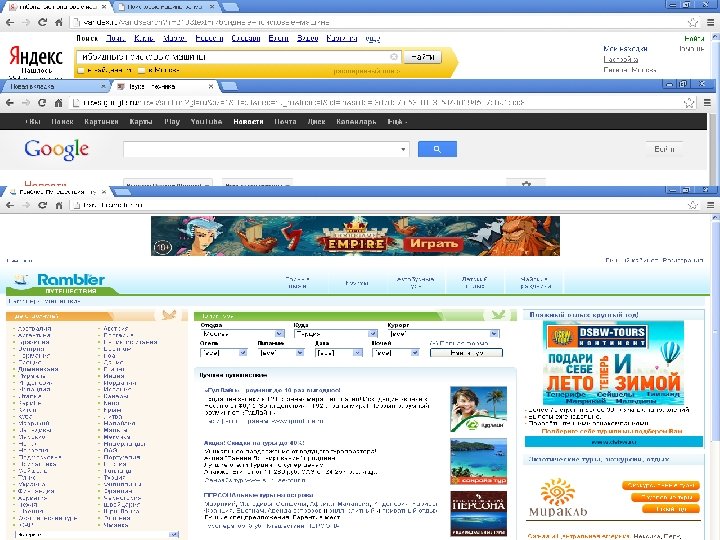
Task: Go back in the Rambler browser window
Action: coord(10,205)
